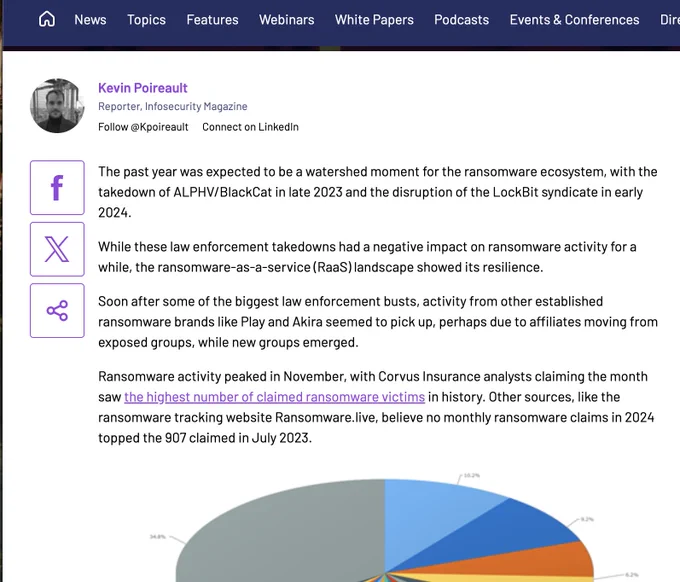The height and width of the screenshot is (582, 680).
Task: Open the Podcasts section
Action: pyautogui.click(x=461, y=19)
